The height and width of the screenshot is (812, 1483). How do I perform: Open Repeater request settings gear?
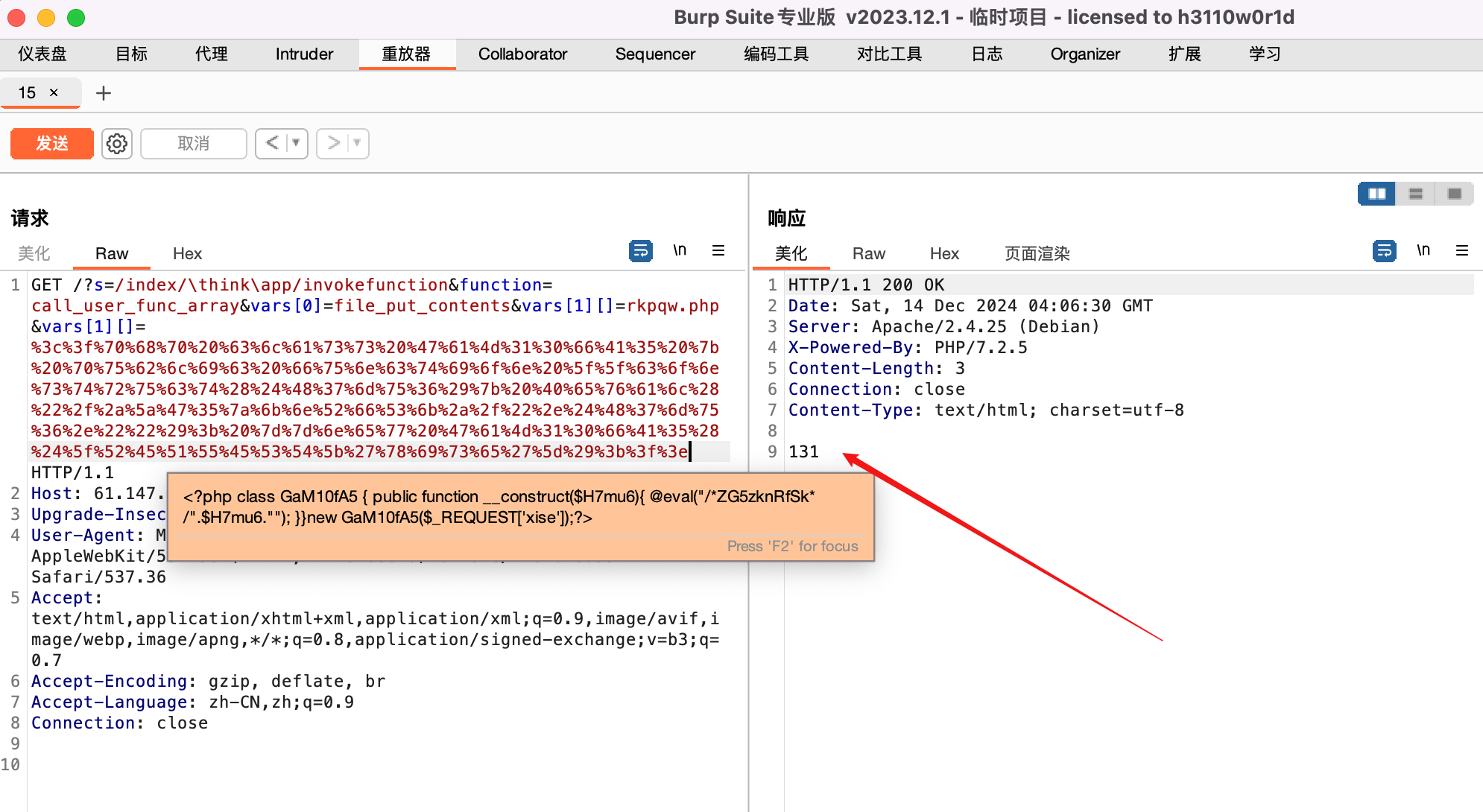[116, 143]
